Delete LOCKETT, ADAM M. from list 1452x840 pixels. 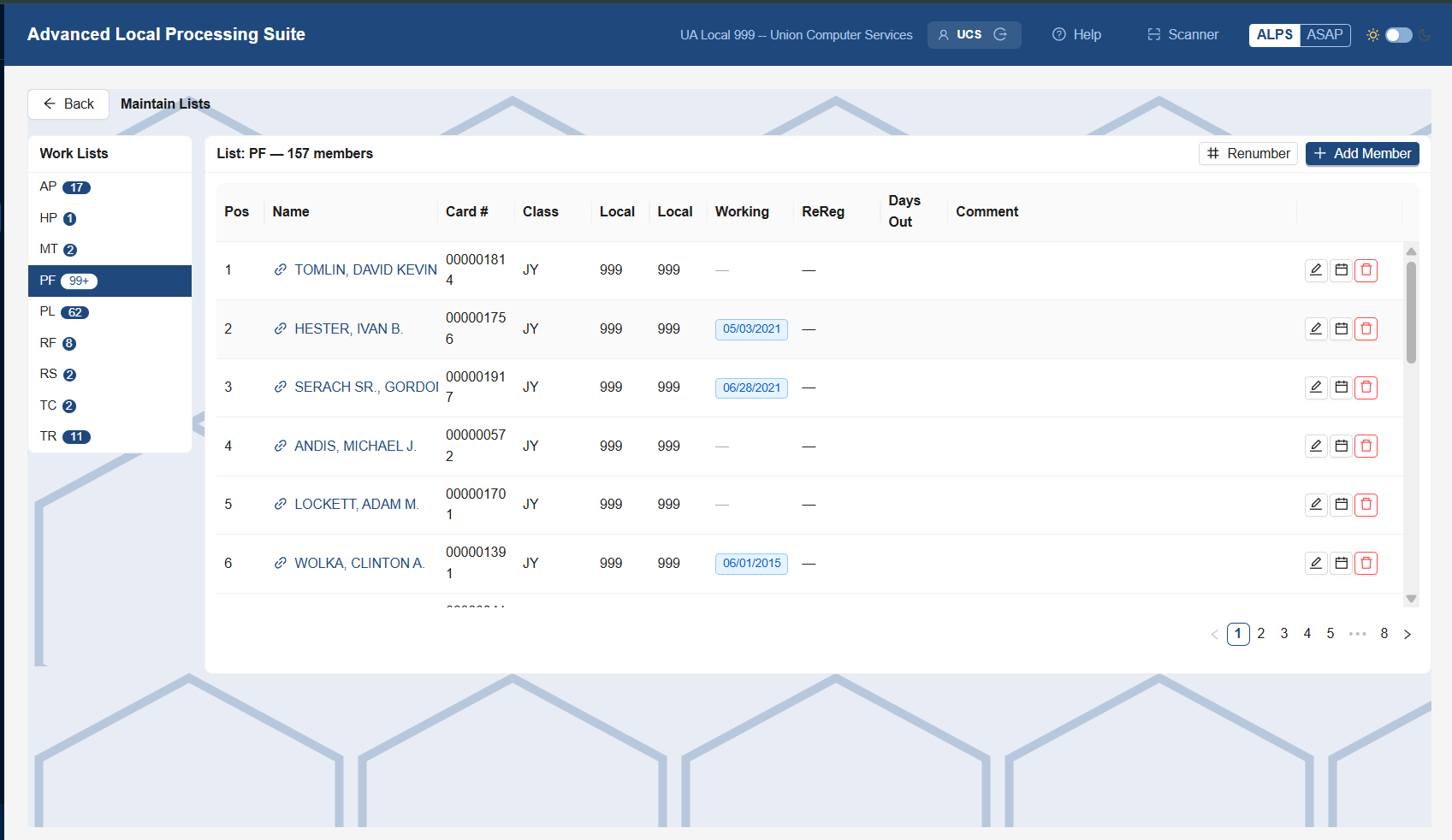(x=1366, y=505)
